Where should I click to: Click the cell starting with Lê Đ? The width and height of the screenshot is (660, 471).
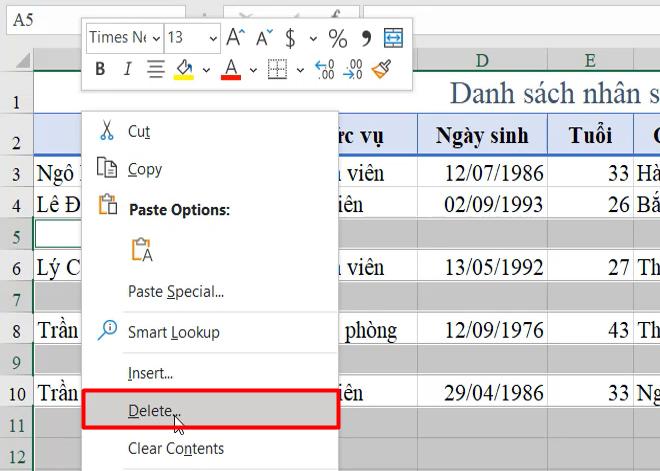[58, 203]
